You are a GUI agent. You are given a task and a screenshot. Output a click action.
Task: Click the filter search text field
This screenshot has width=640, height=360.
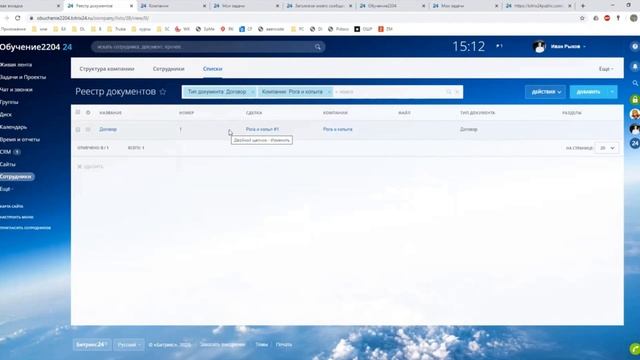388,92
